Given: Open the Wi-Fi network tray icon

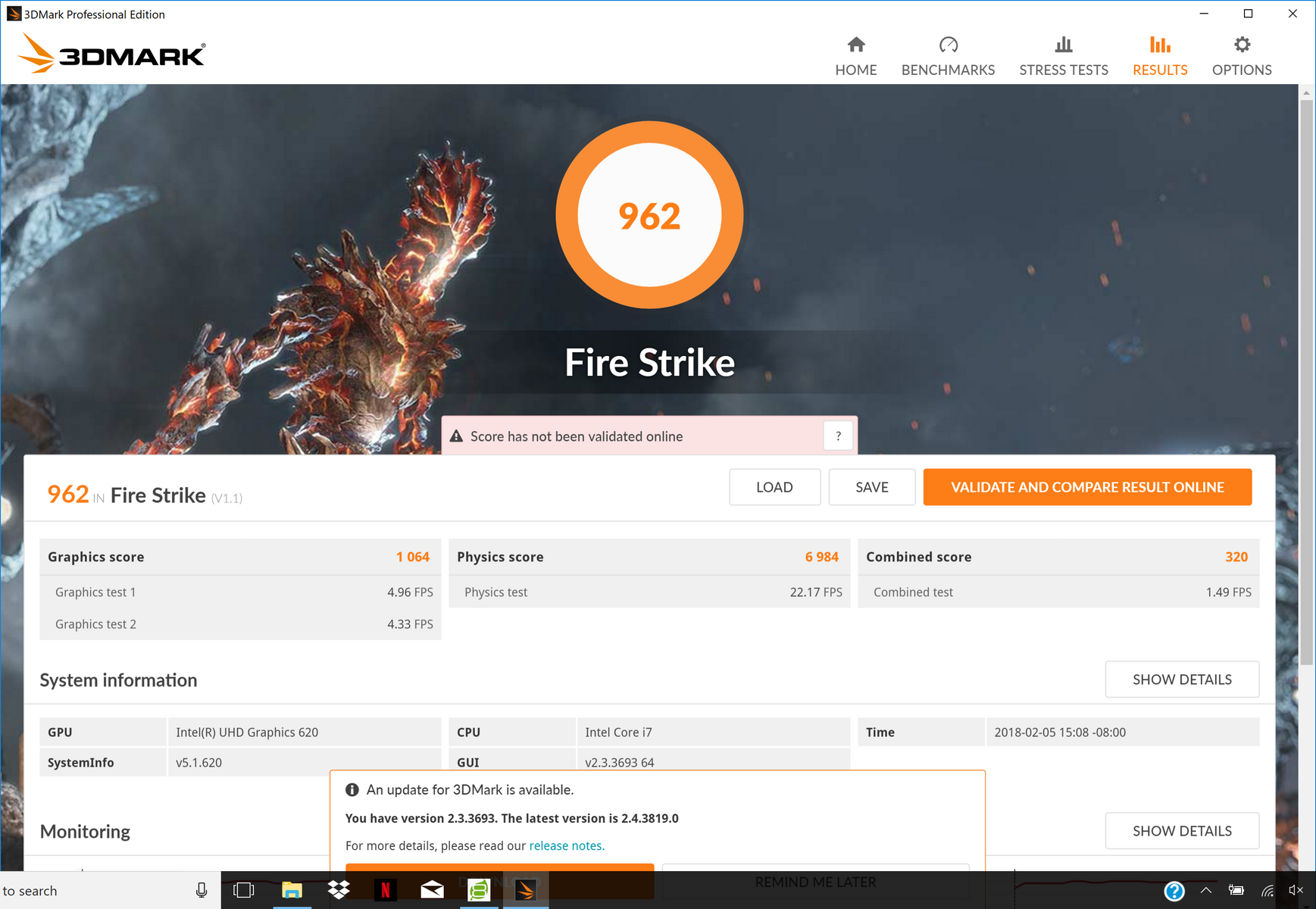Looking at the screenshot, I should point(1267,891).
